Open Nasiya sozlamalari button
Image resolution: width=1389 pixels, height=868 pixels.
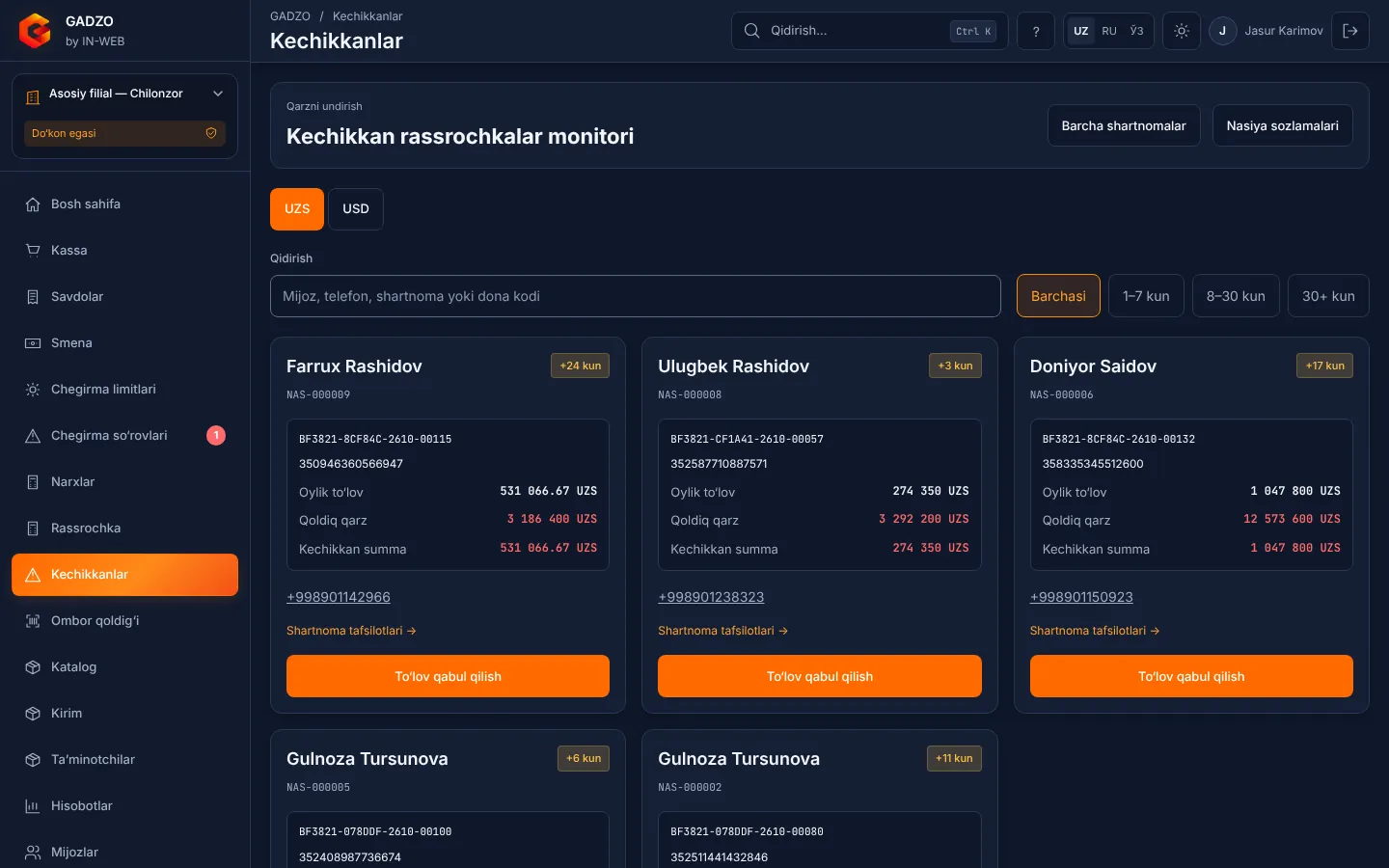point(1282,125)
